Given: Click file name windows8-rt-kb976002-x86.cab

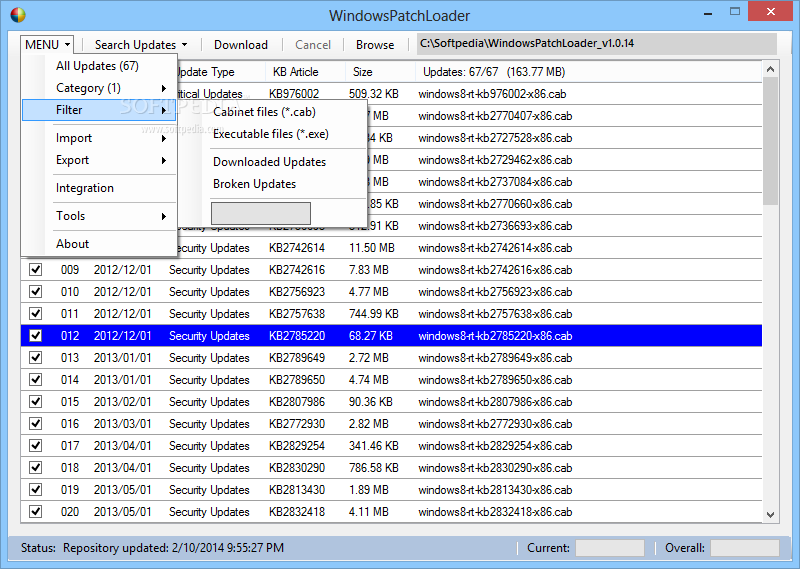Looking at the screenshot, I should (x=492, y=94).
